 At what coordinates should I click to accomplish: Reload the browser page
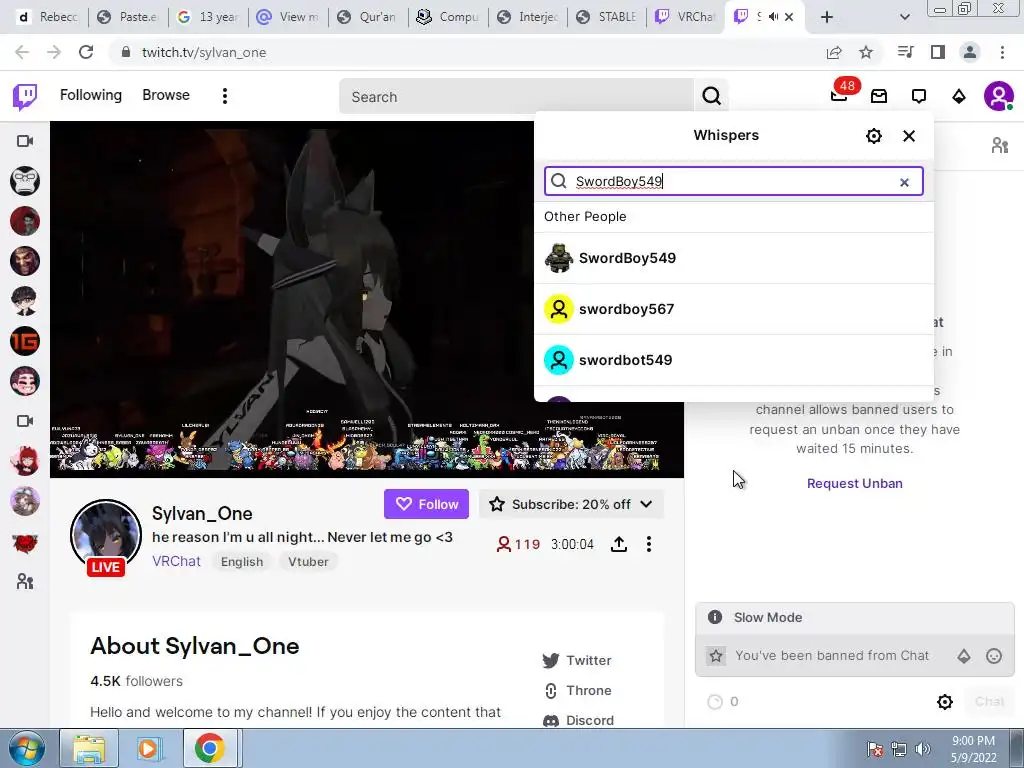point(86,52)
